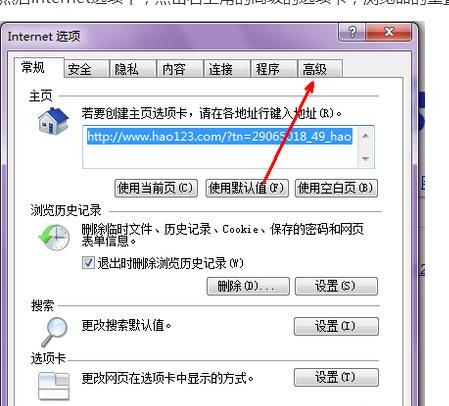Click the question mark help button
This screenshot has width=449, height=406.
click(x=352, y=32)
